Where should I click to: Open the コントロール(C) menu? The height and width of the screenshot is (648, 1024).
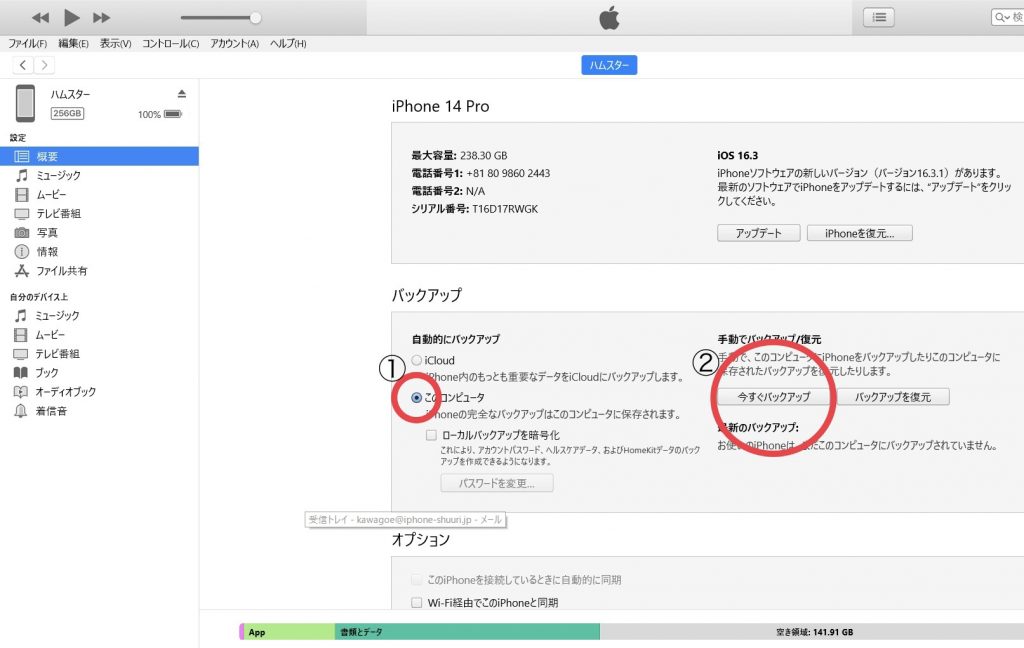170,44
